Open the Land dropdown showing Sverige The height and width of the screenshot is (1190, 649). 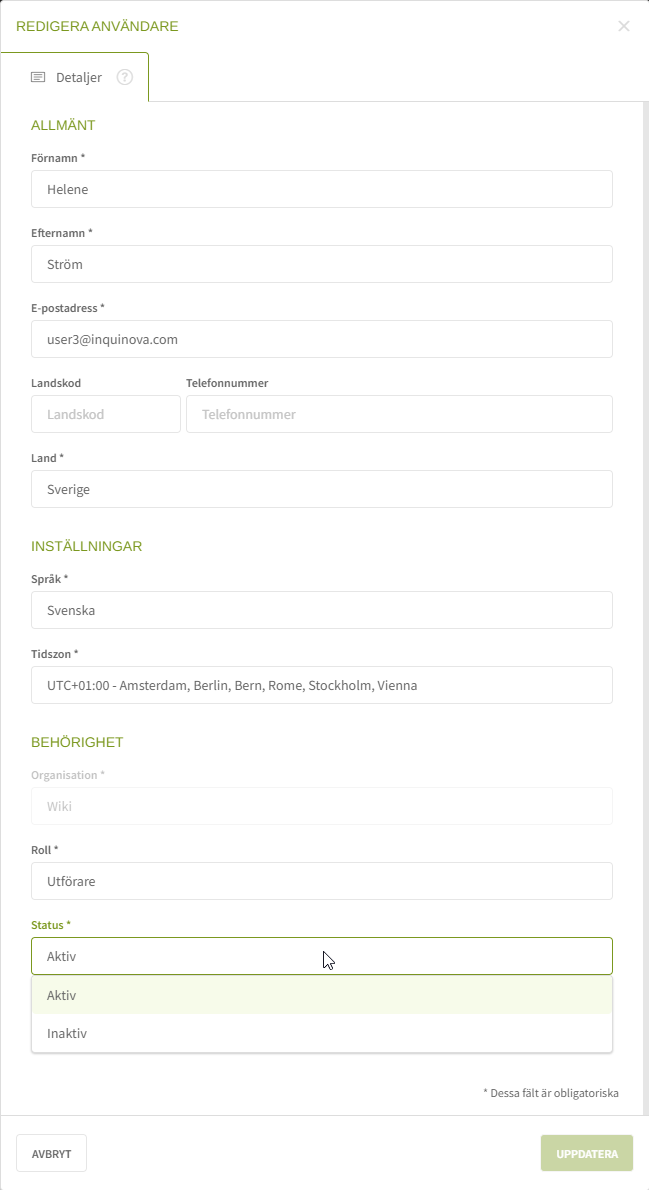tap(322, 489)
